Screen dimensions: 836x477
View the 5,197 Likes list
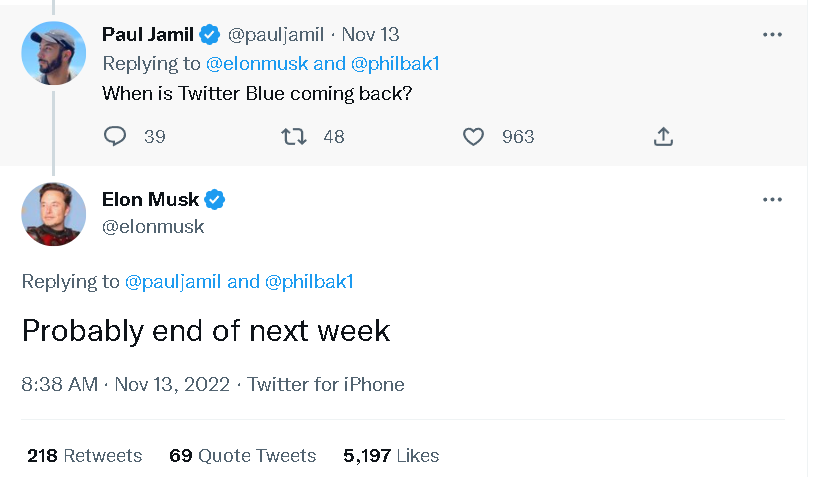click(391, 455)
